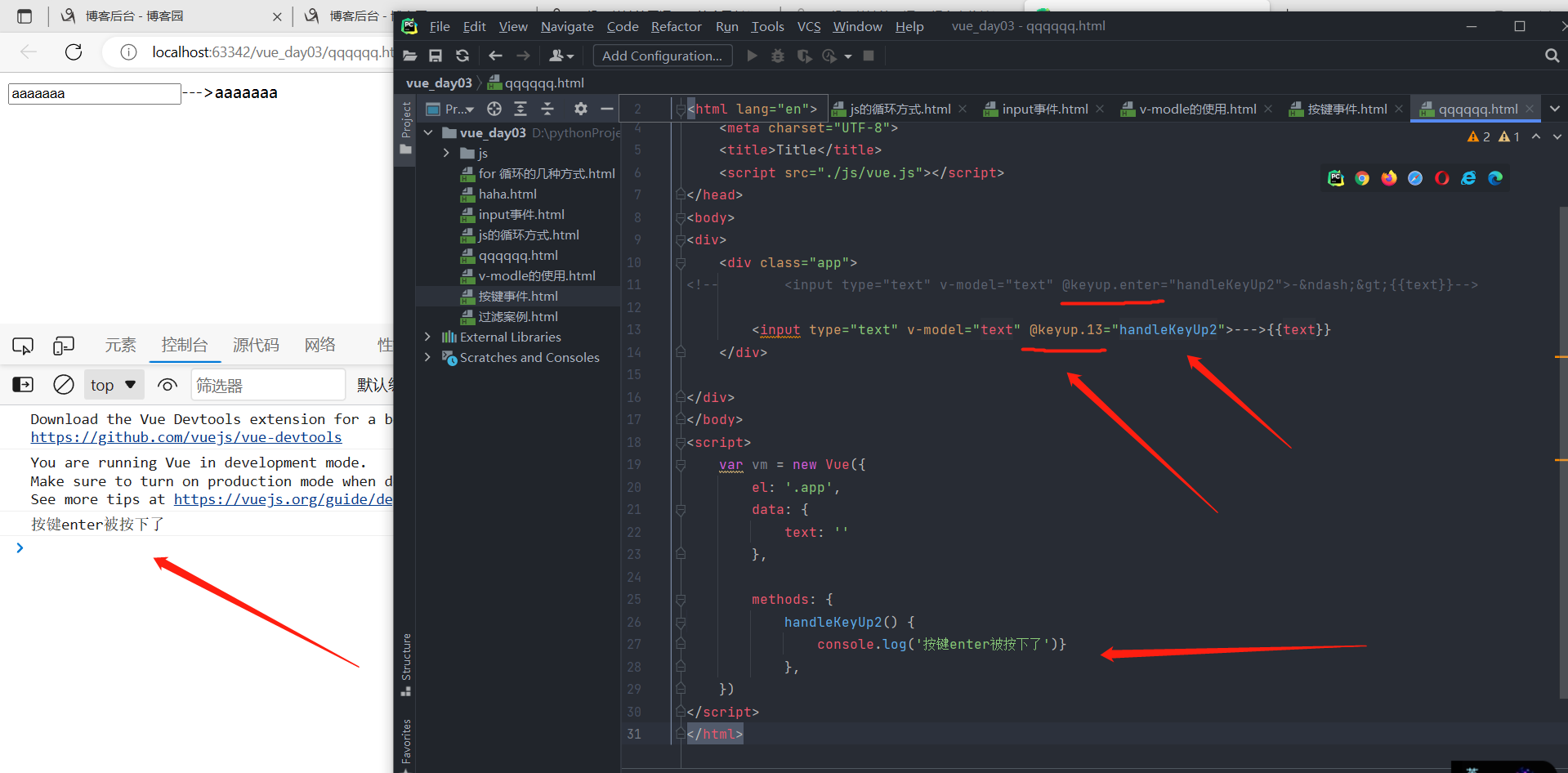
Task: Select opened file in Project tree
Action: pos(494,109)
